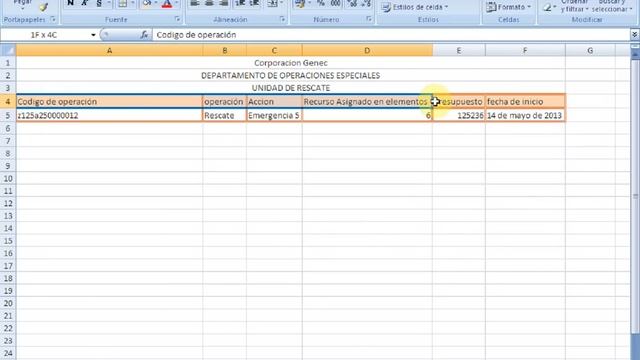Screen dimensions: 640x360
Task: Select column B header
Action: (x=224, y=50)
